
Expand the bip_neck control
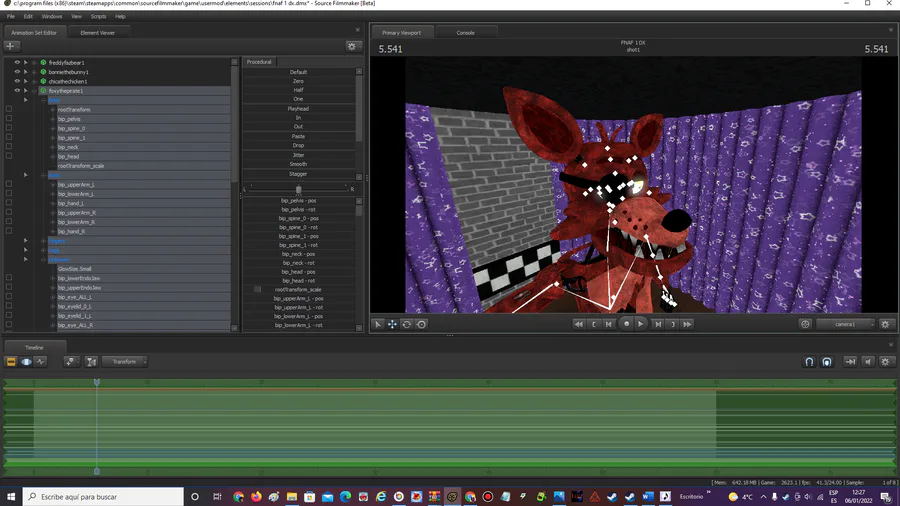coord(53,147)
